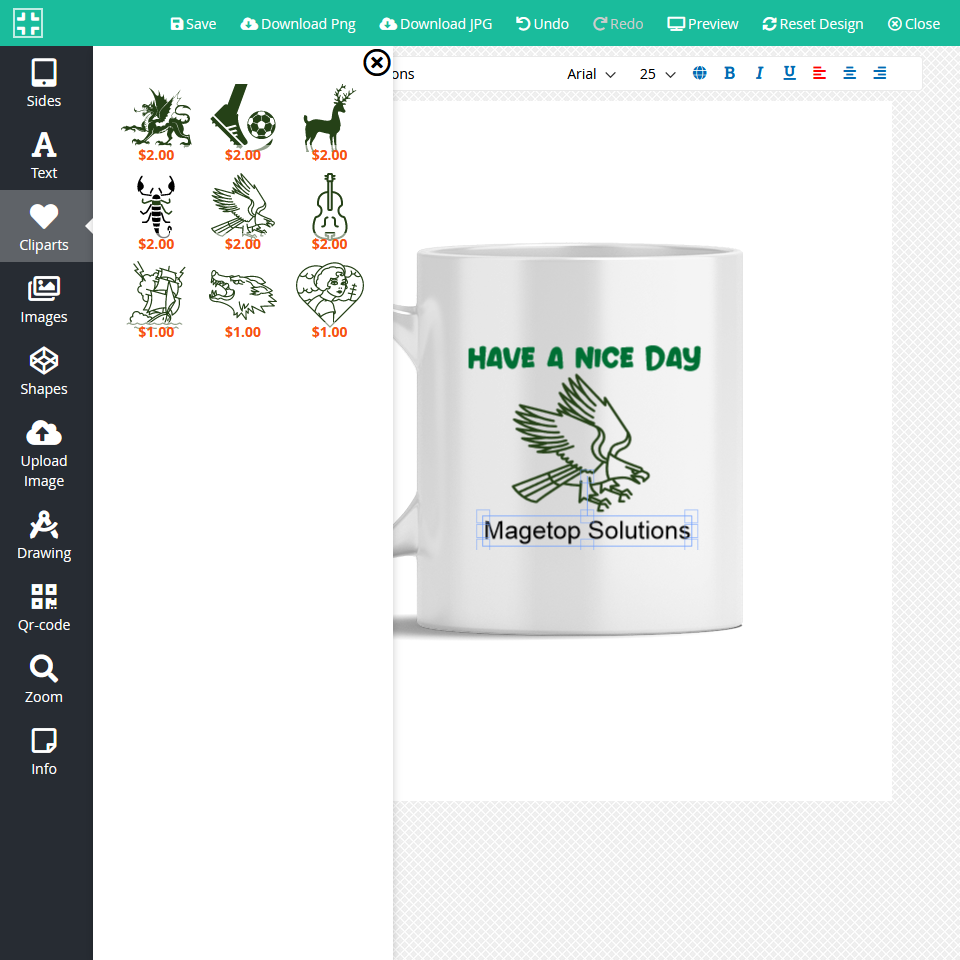960x960 pixels.
Task: Open the Shapes panel
Action: (x=44, y=371)
